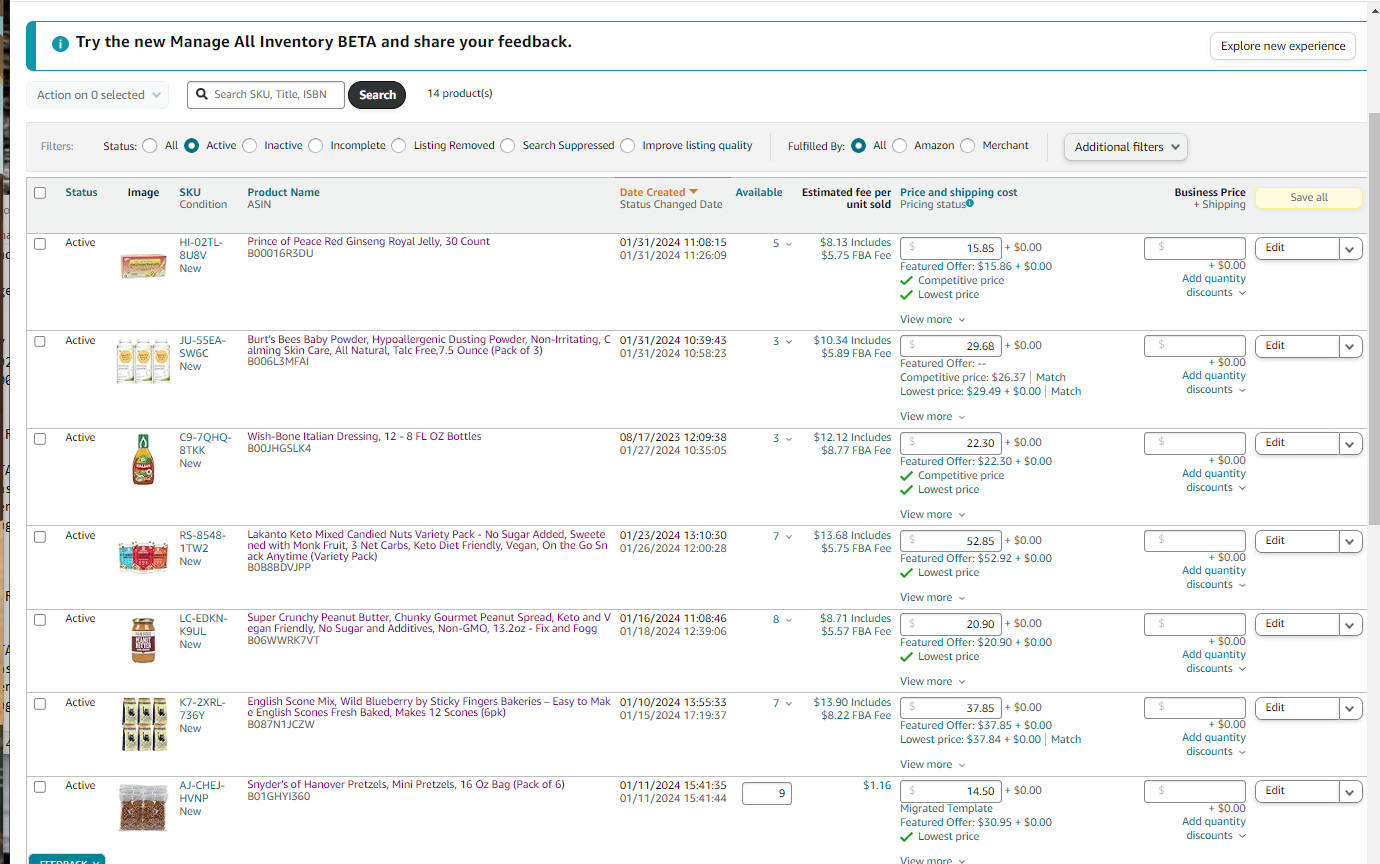Open the Edit dropdown arrow for Burt's Bees row
This screenshot has width=1380, height=864.
(x=1351, y=346)
